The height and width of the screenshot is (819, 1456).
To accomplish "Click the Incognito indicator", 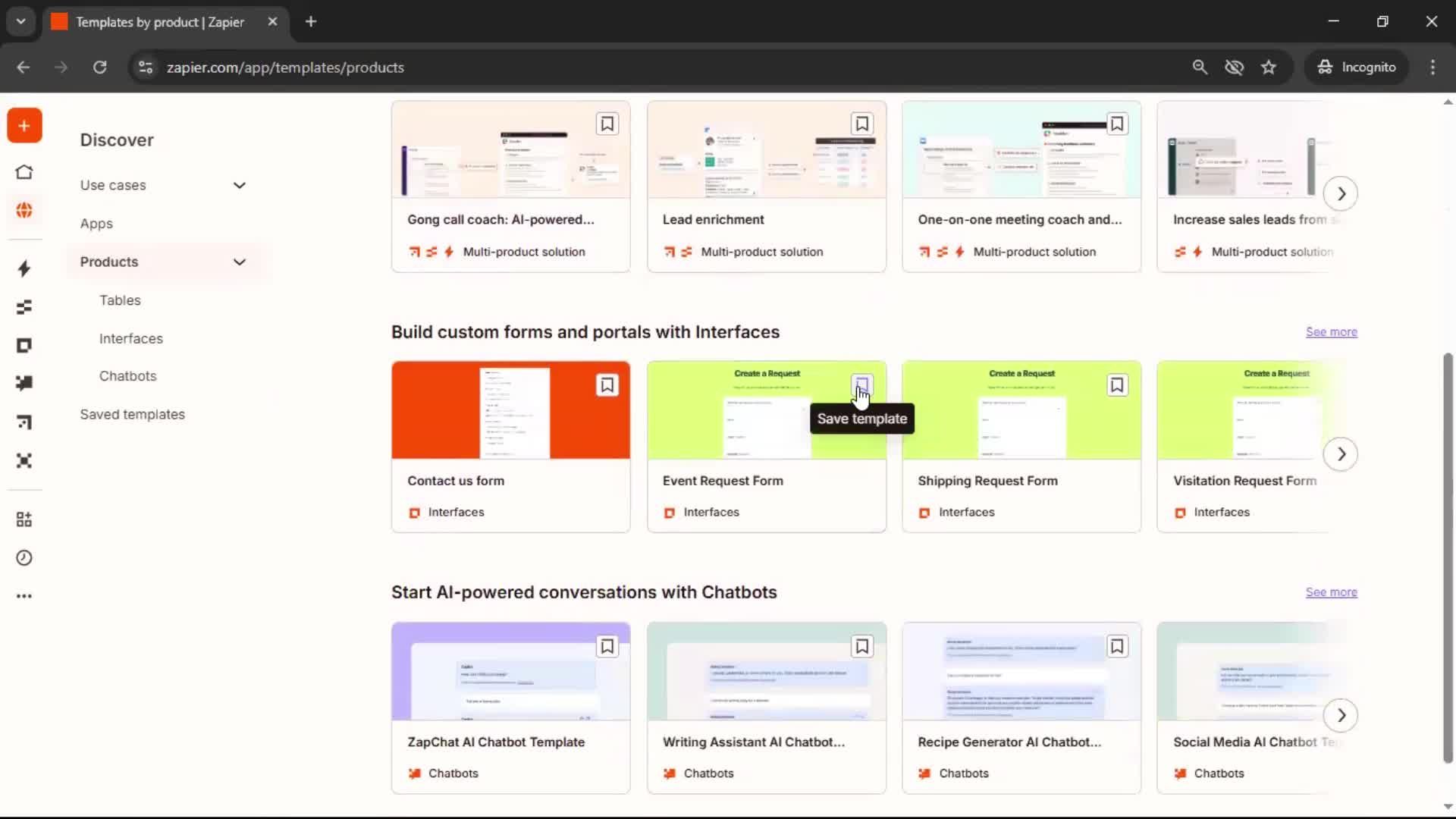I will click(1357, 67).
